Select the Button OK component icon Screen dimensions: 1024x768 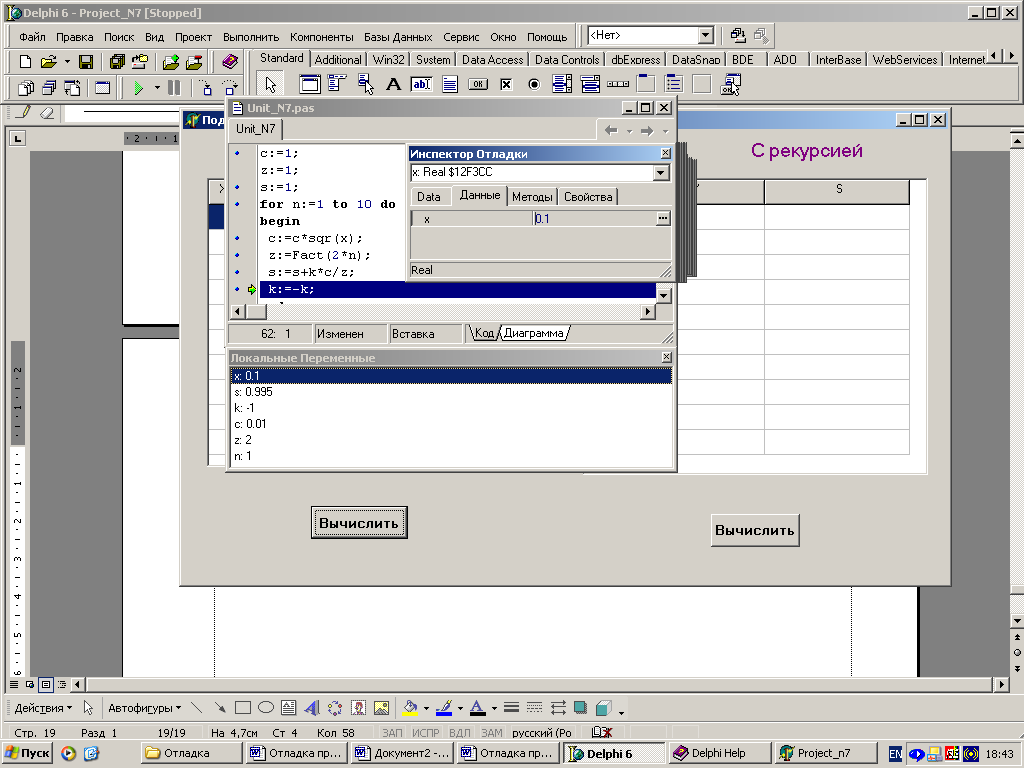tap(478, 84)
